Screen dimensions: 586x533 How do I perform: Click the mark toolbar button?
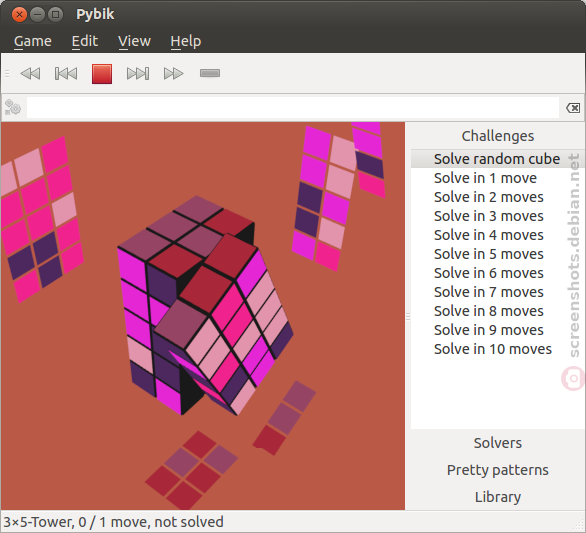210,73
